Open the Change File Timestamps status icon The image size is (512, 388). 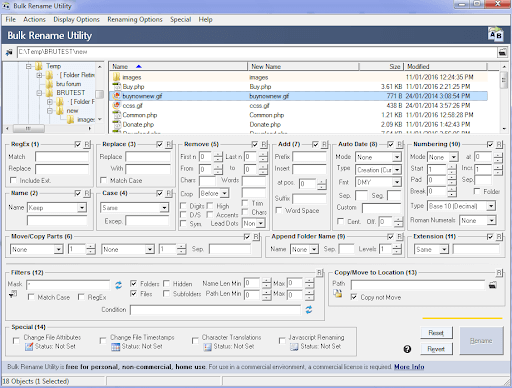(x=116, y=347)
